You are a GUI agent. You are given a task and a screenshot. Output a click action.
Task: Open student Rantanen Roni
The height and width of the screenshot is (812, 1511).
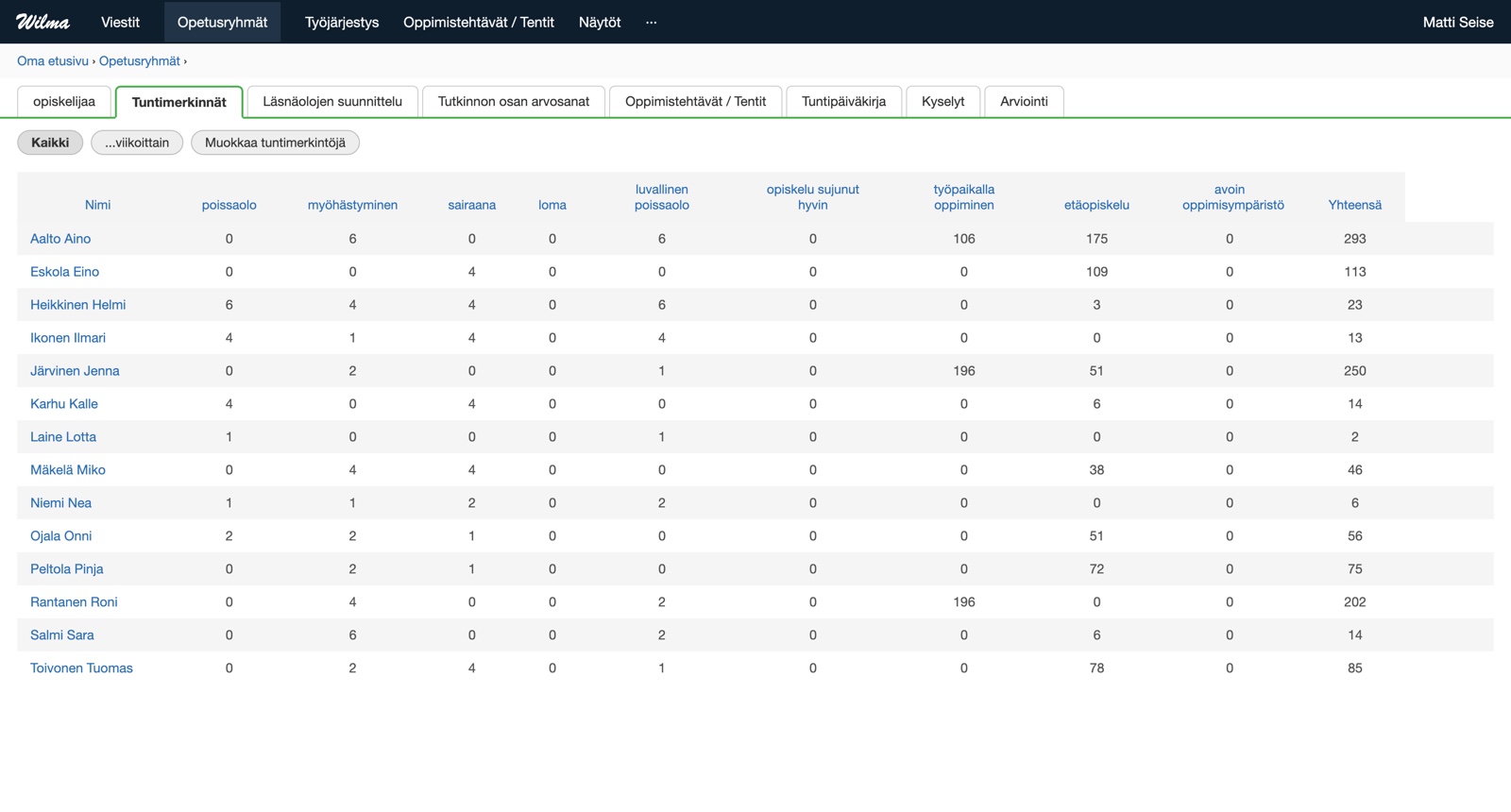tap(74, 602)
